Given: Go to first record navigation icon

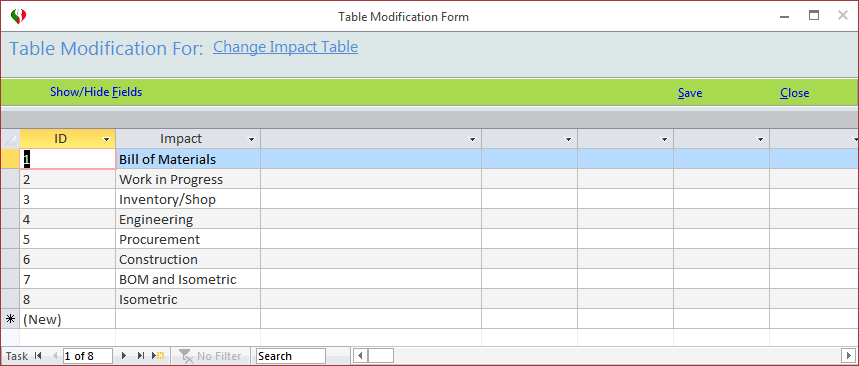Looking at the screenshot, I should point(38,356).
